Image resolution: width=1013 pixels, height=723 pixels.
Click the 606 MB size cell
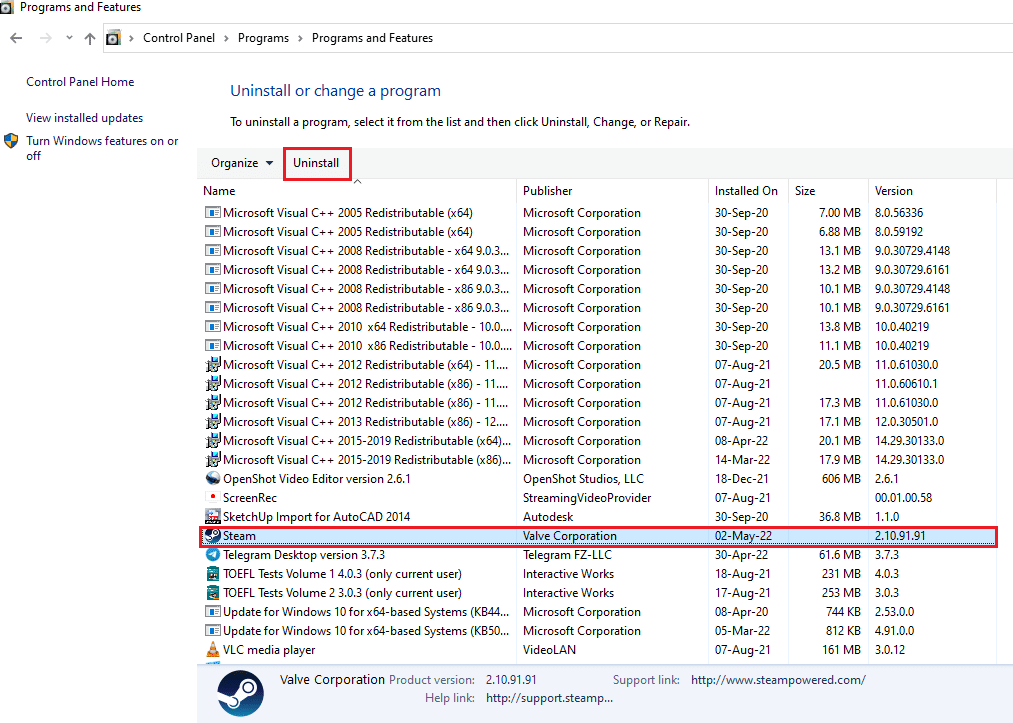pyautogui.click(x=841, y=479)
